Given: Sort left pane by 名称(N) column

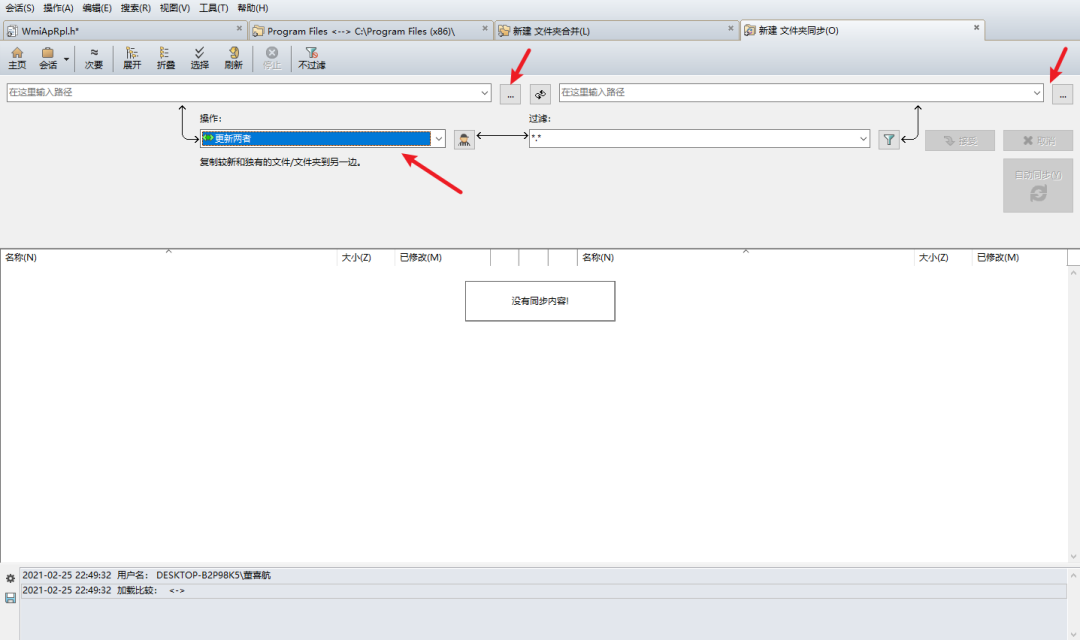Looking at the screenshot, I should 169,258.
